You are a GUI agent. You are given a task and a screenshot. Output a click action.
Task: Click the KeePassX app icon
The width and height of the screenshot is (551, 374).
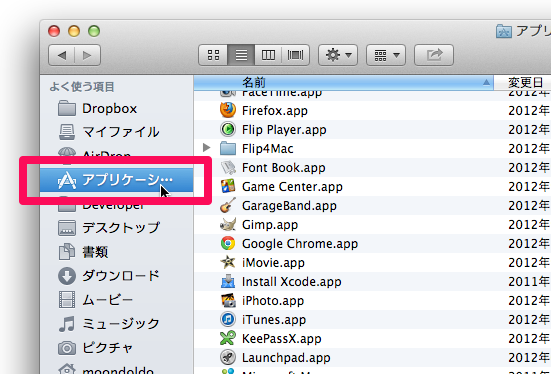(x=228, y=338)
